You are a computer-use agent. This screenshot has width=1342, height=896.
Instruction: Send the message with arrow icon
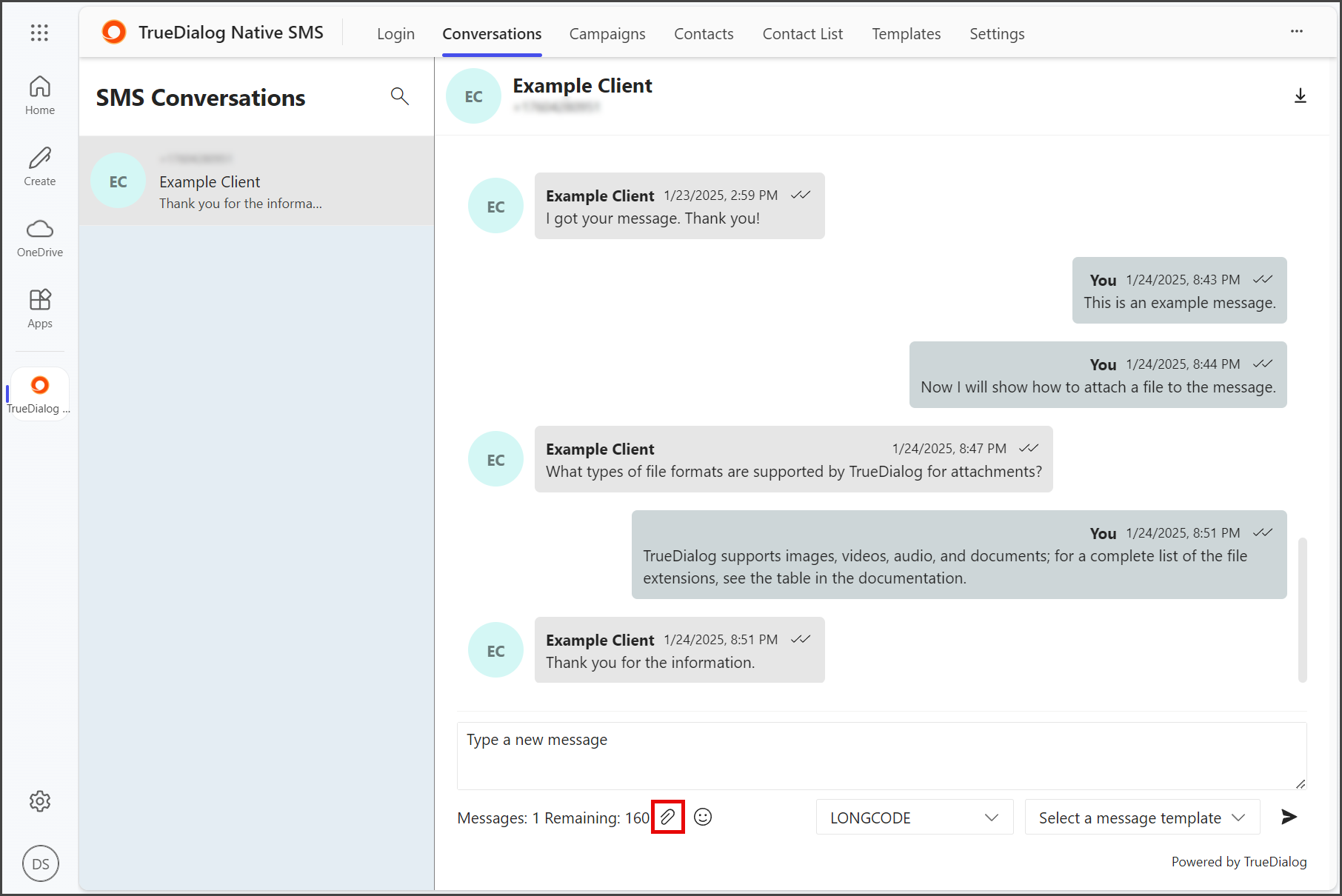click(1289, 817)
